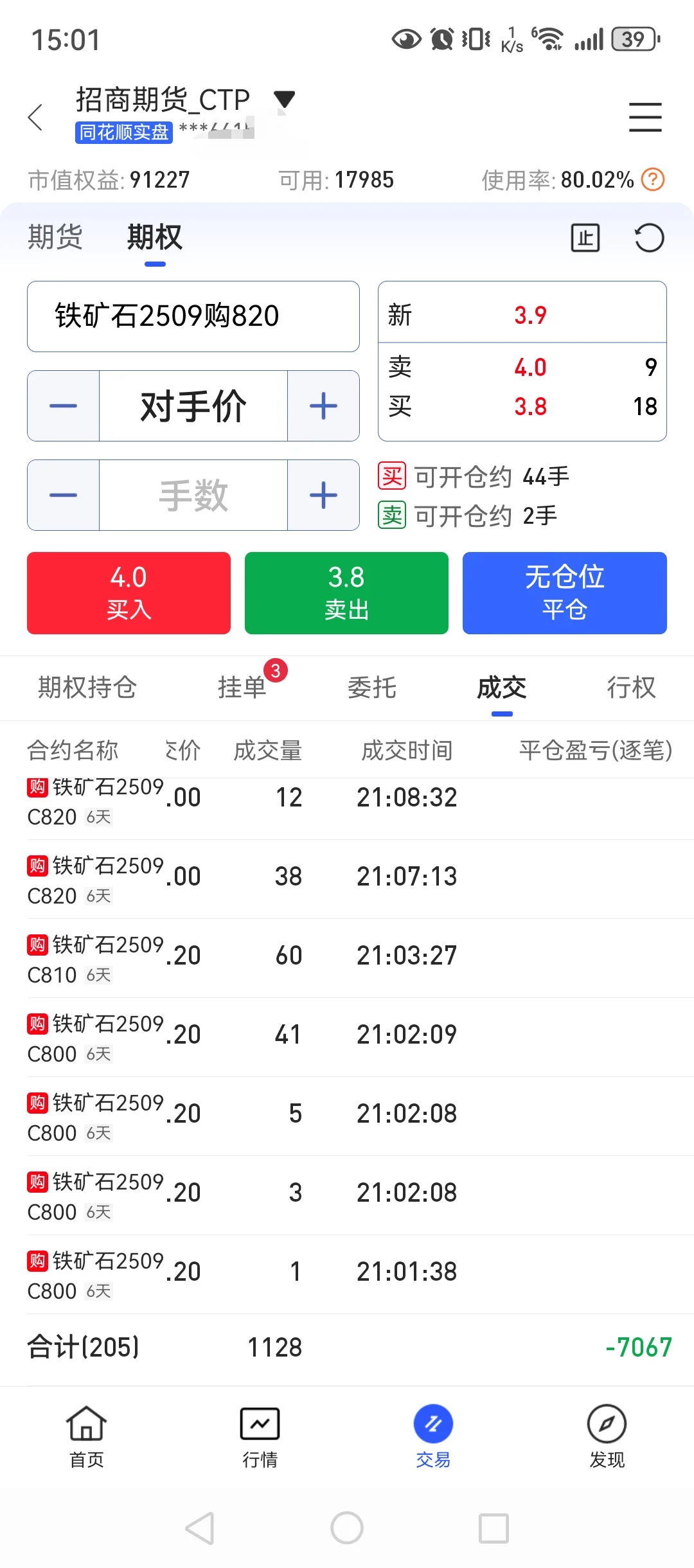This screenshot has height=1568, width=694.
Task: Select the C810 trade at 21:03:27
Action: (x=347, y=959)
